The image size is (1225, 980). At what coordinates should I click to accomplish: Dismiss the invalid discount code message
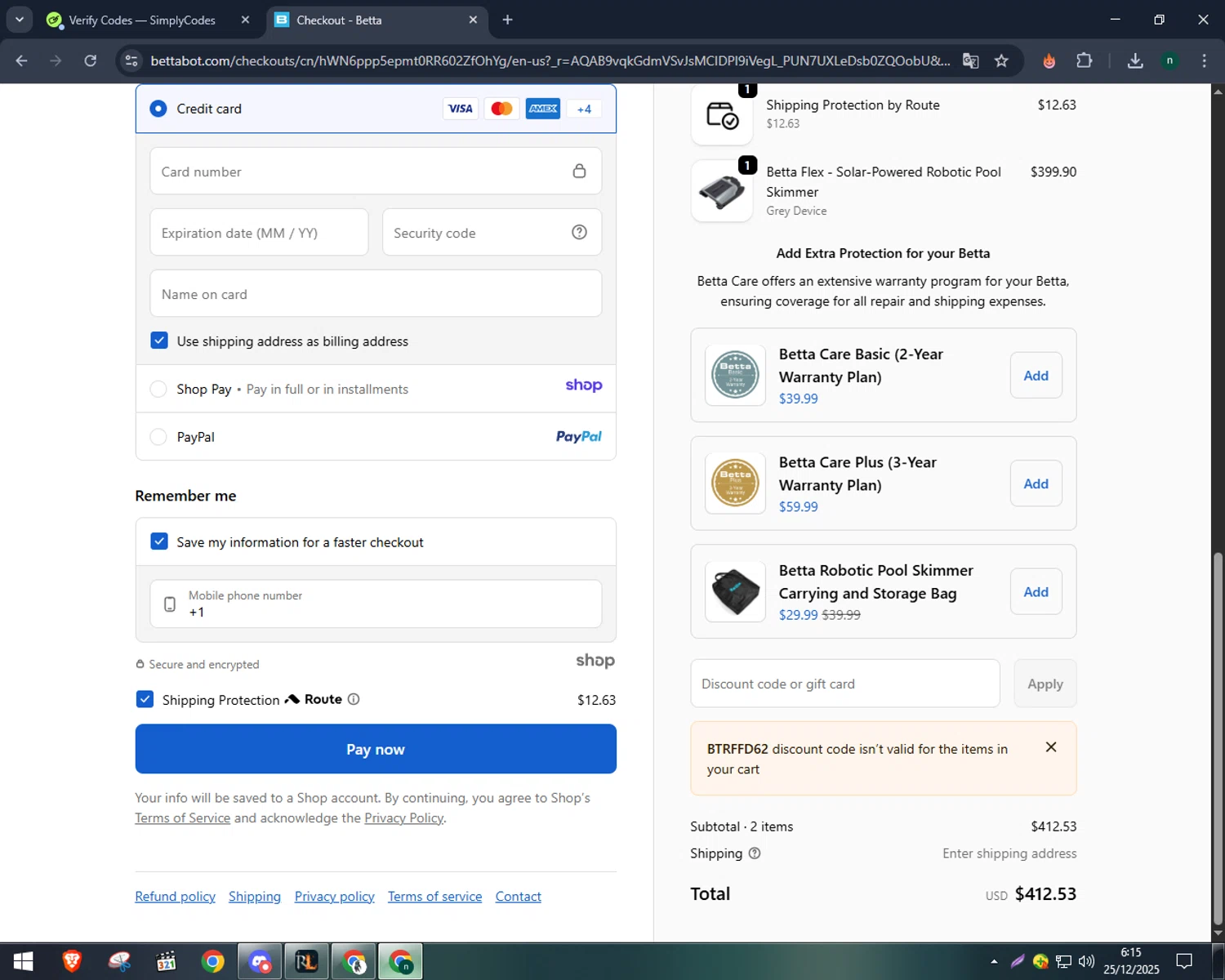1051,747
